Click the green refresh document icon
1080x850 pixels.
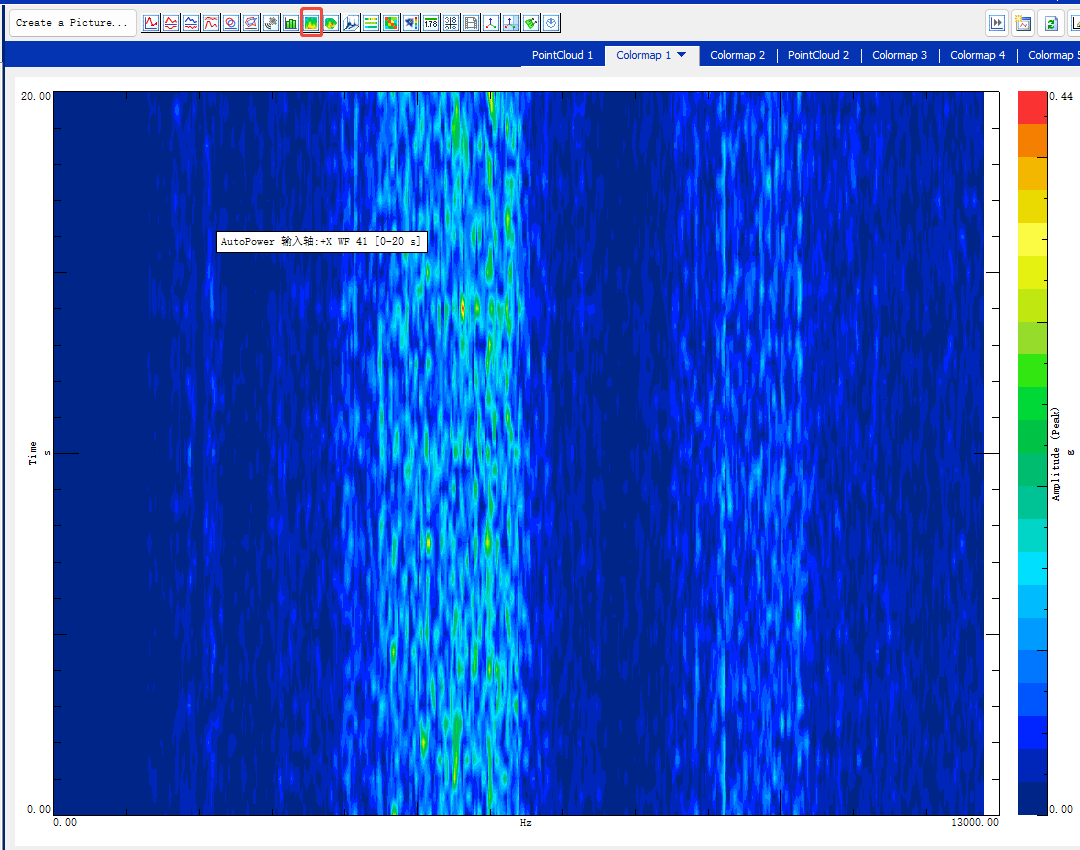coord(1050,23)
